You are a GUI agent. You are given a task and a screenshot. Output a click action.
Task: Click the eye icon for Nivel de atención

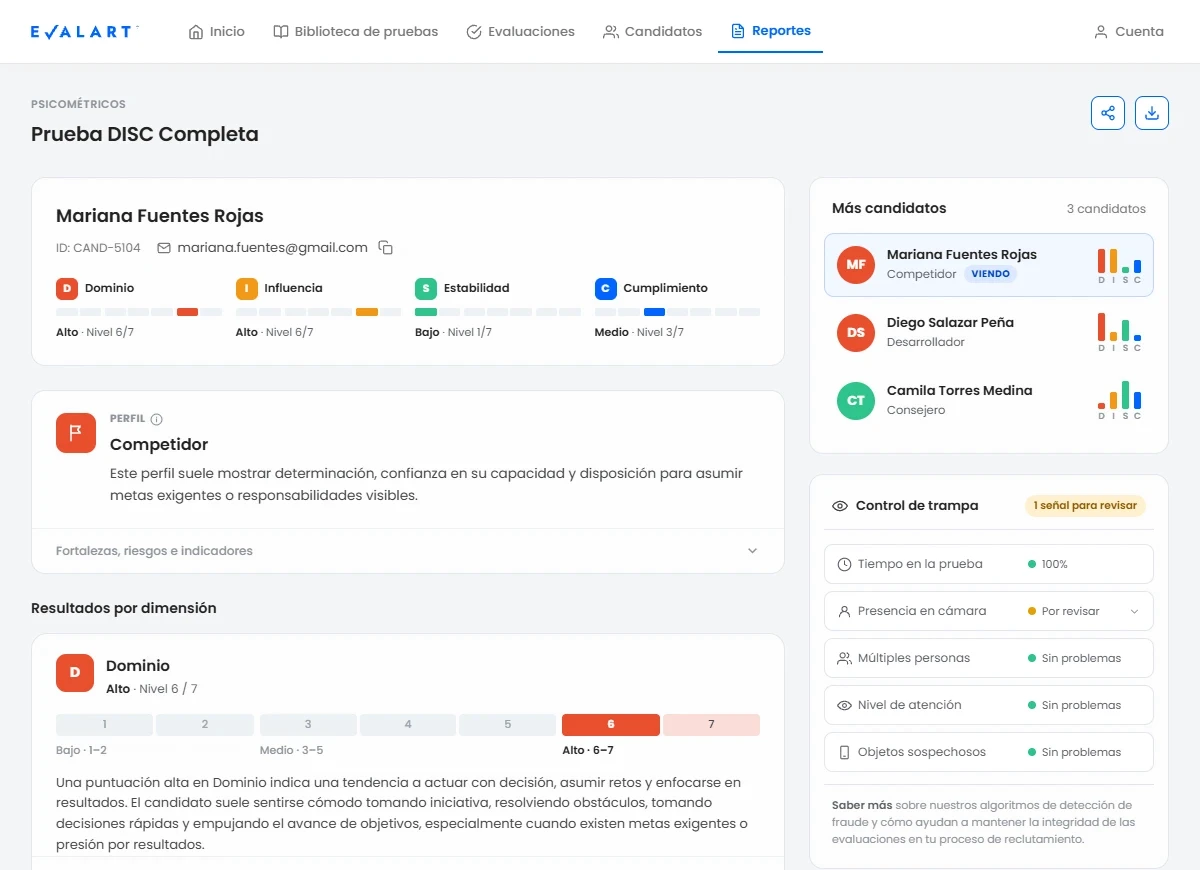pyautogui.click(x=844, y=705)
